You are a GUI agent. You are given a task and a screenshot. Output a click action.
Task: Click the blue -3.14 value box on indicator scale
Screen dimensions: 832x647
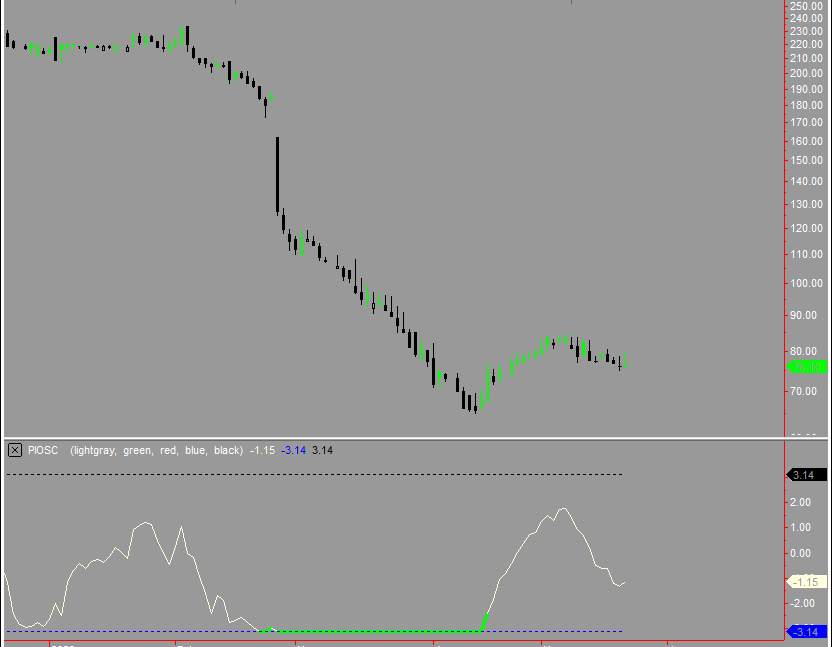click(806, 630)
